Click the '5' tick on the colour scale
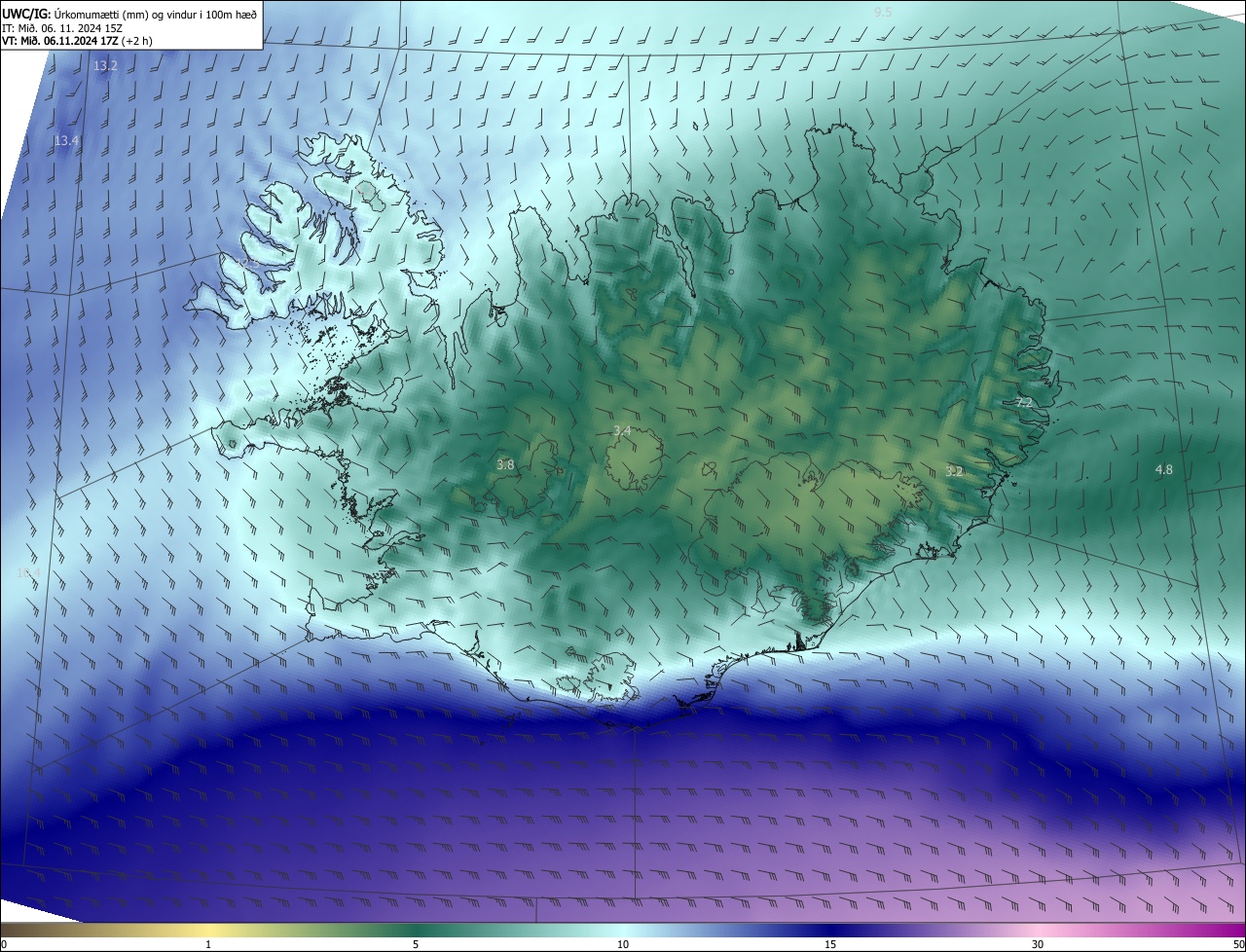Viewport: 1246px width, 952px height. tap(416, 944)
